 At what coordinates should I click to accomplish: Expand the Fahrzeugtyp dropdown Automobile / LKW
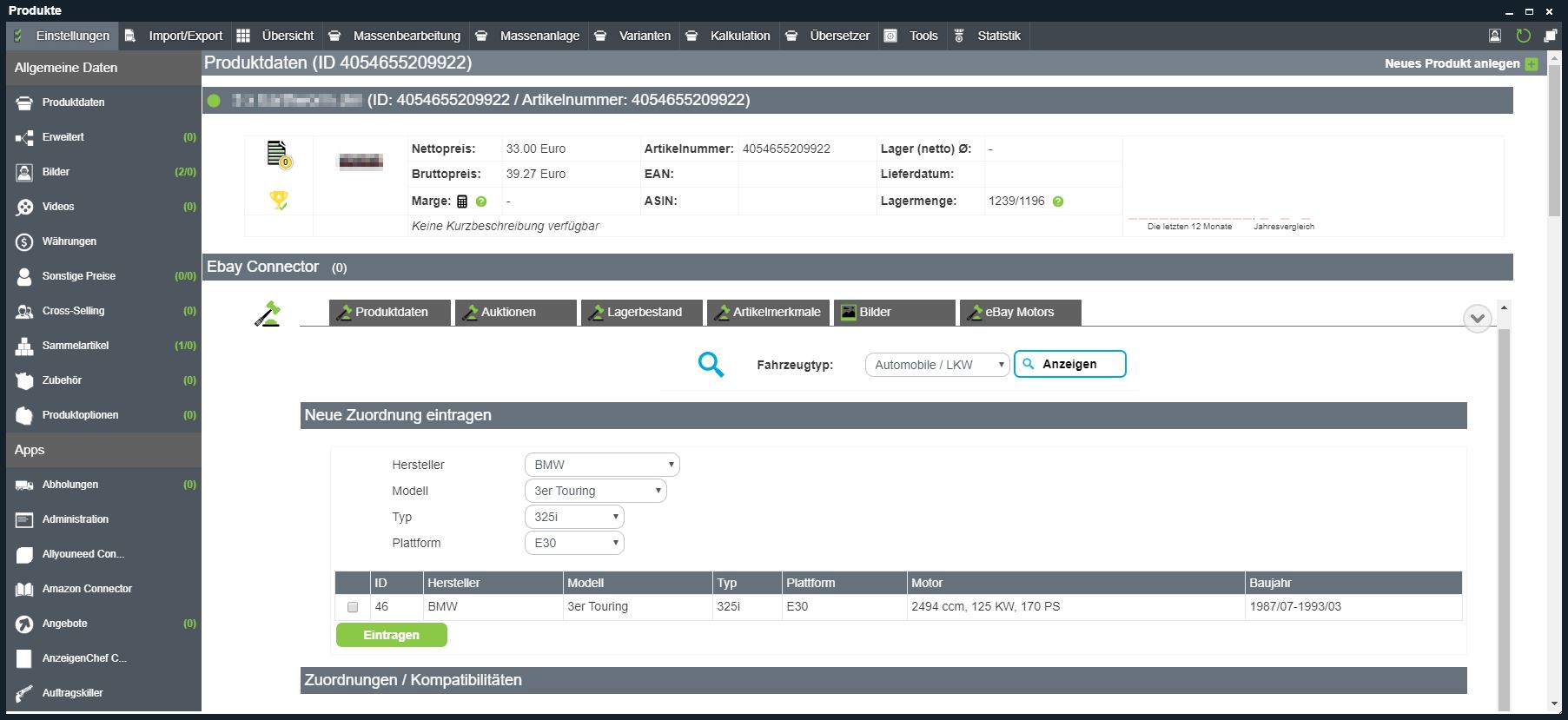936,365
